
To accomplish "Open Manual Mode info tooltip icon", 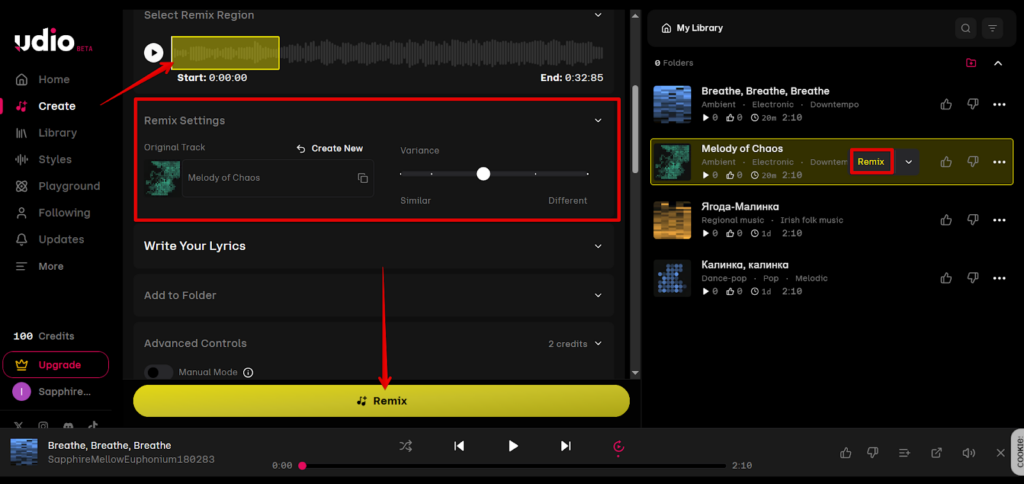I will pyautogui.click(x=248, y=372).
